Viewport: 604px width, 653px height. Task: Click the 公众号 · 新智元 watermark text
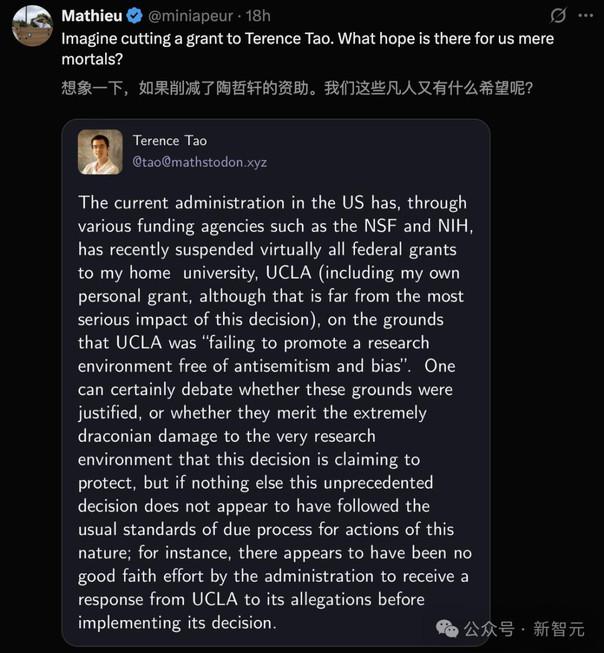524,629
